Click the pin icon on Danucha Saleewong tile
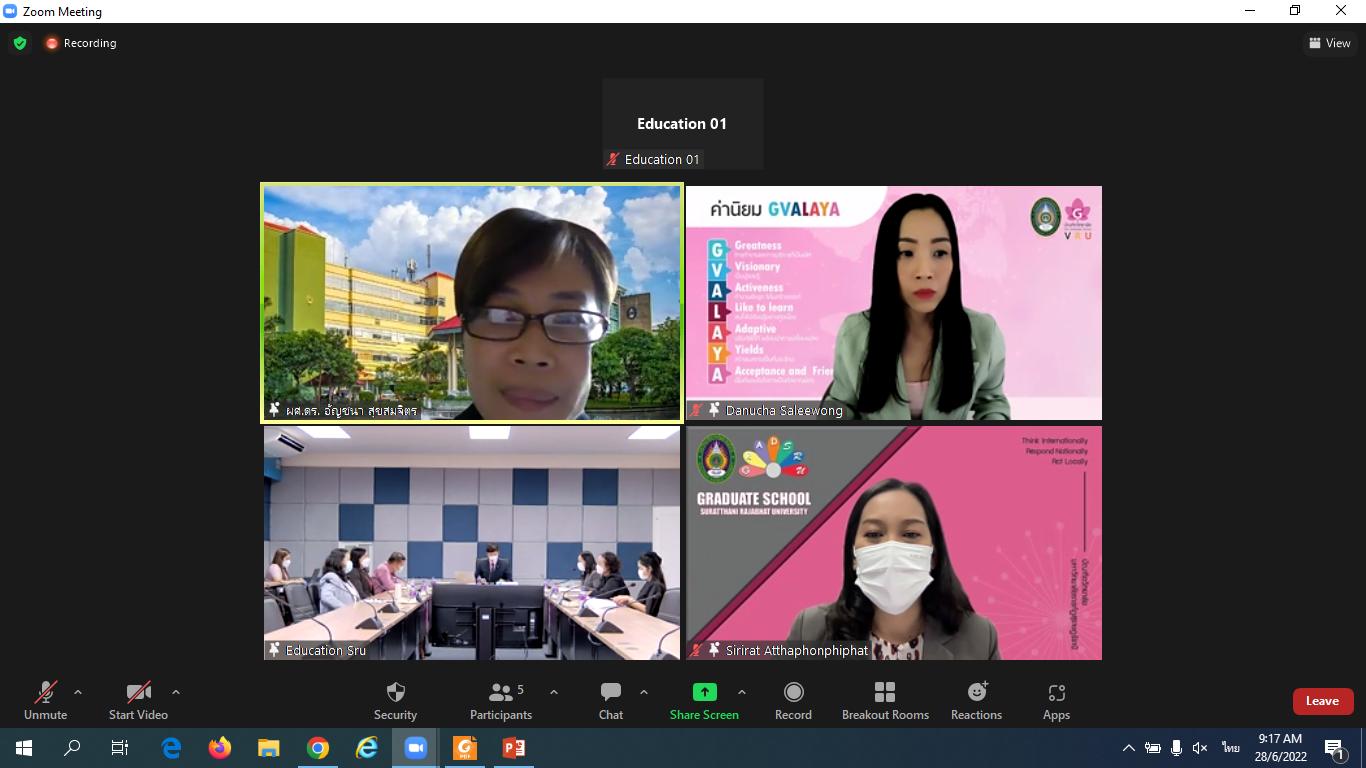The width and height of the screenshot is (1366, 768). click(x=714, y=410)
